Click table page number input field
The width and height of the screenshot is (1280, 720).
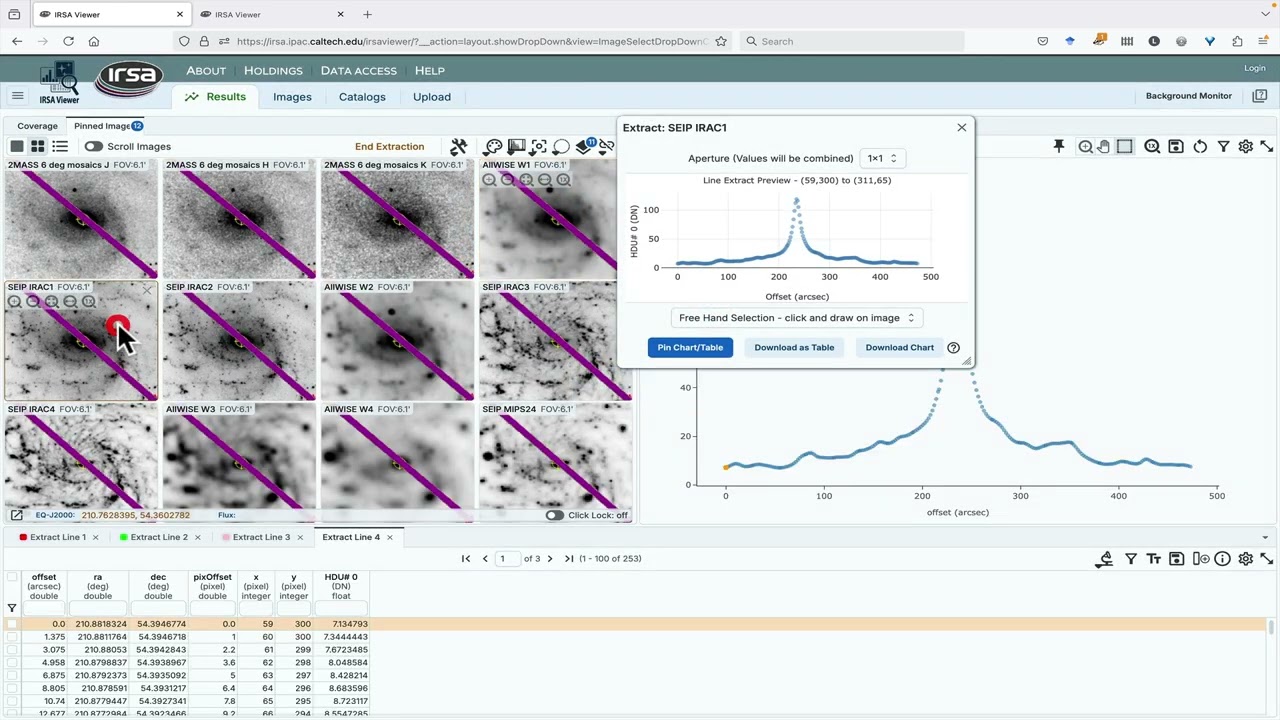click(x=509, y=559)
